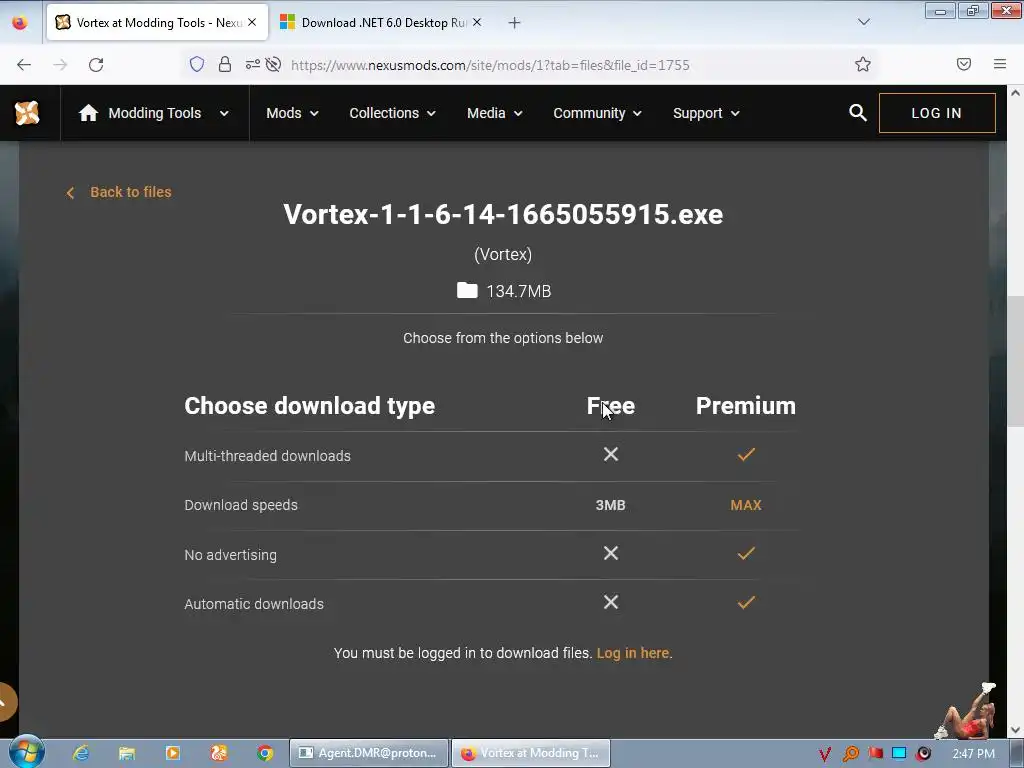Click the Automatic downloads row label
The image size is (1024, 768).
click(x=254, y=604)
